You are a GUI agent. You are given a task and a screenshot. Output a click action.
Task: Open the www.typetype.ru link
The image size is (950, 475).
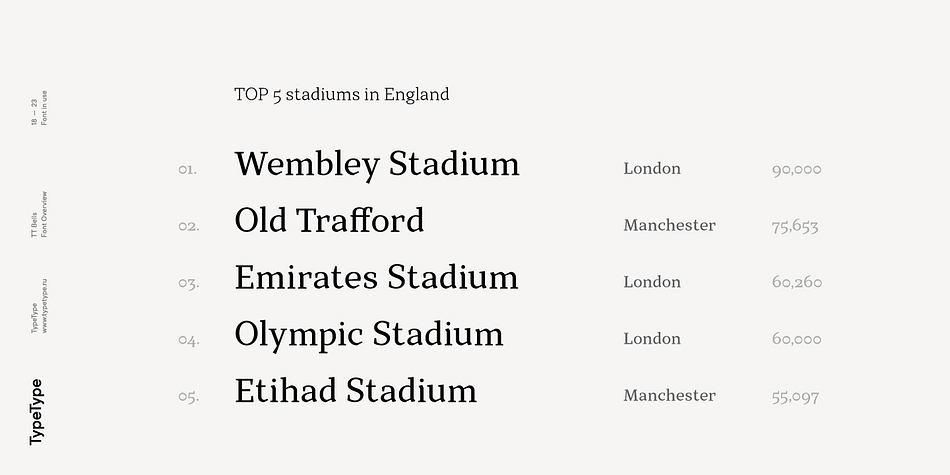[x=44, y=306]
